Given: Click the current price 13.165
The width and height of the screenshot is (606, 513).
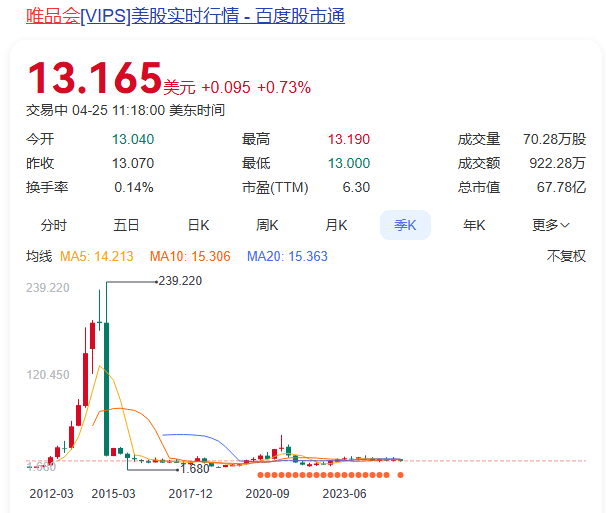Looking at the screenshot, I should (94, 78).
